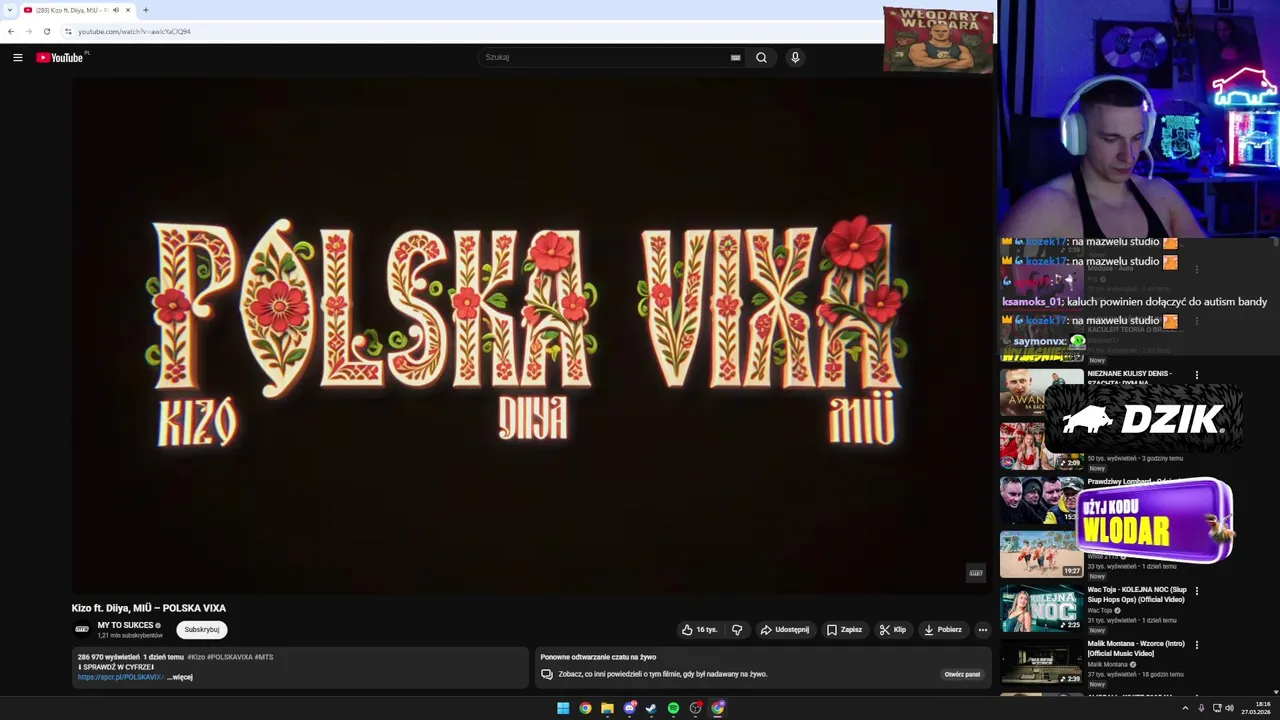Viewport: 1280px width, 720px height.
Task: Open more actions three-dot menu below video
Action: point(983,630)
